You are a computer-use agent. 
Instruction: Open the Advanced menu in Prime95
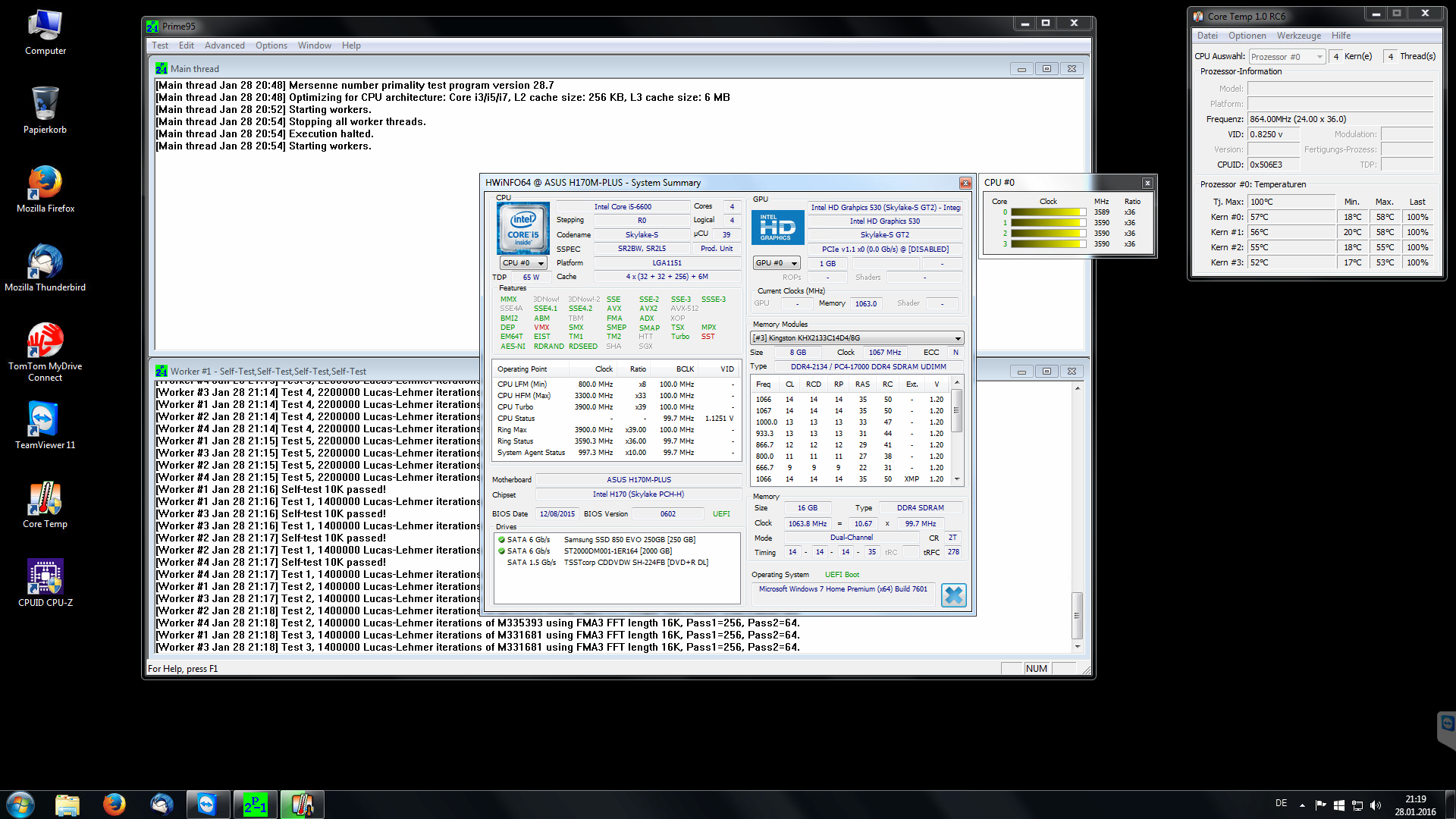(x=224, y=45)
